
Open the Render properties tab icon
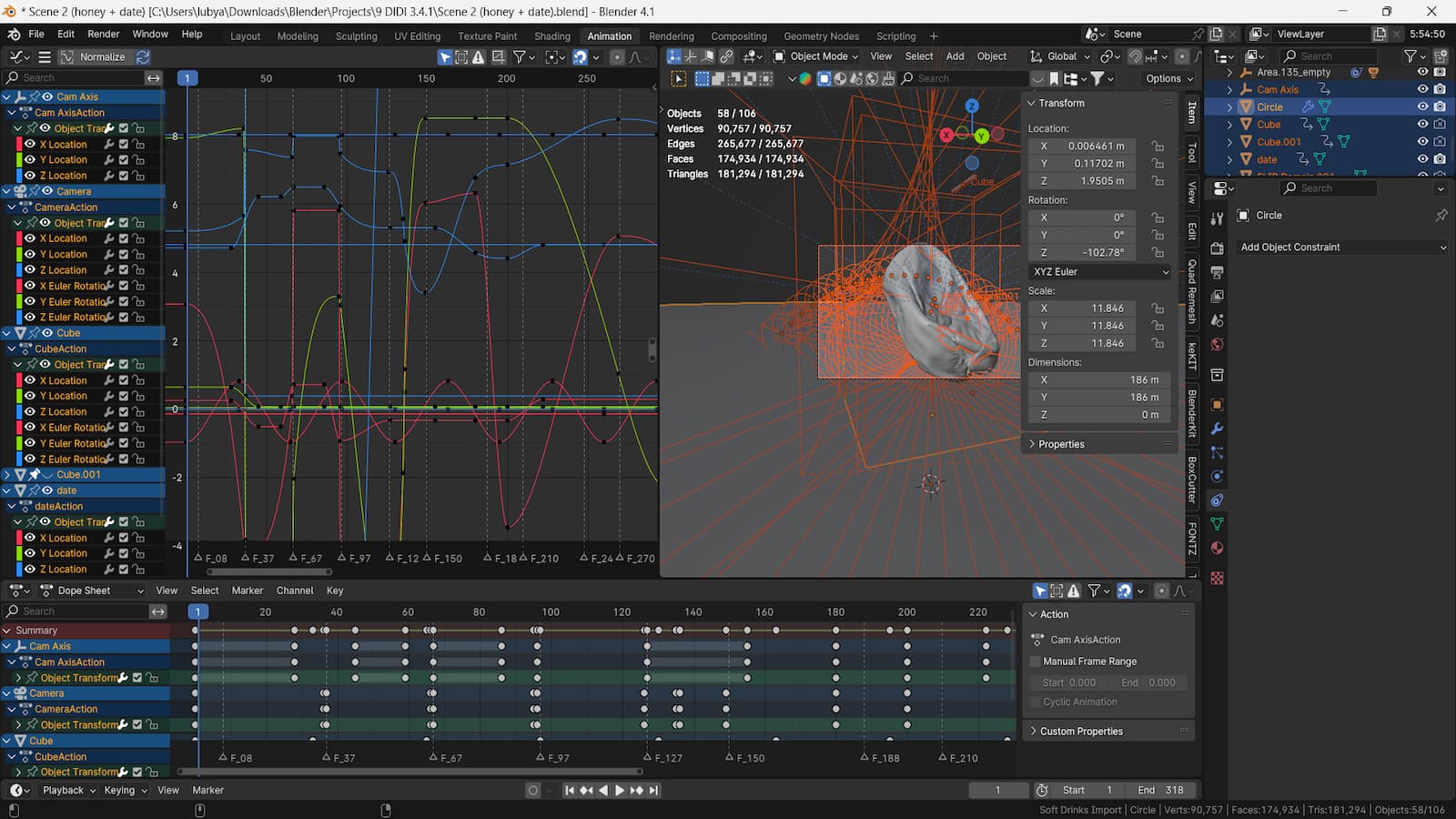[1217, 248]
